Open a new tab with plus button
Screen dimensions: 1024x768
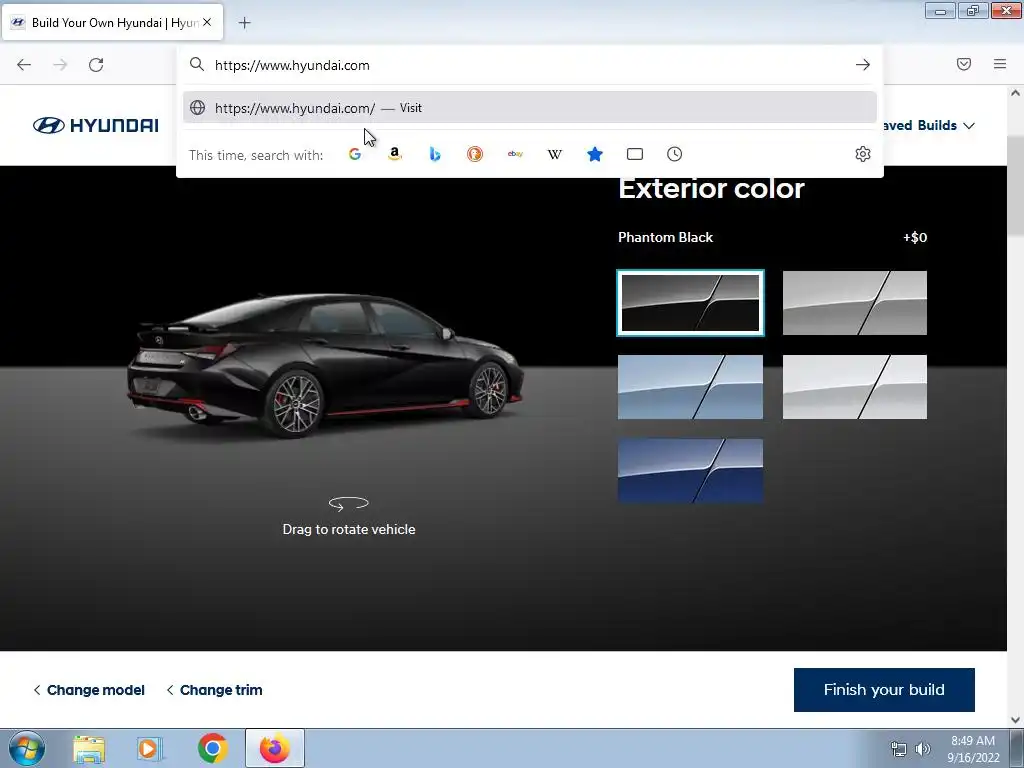click(x=244, y=23)
